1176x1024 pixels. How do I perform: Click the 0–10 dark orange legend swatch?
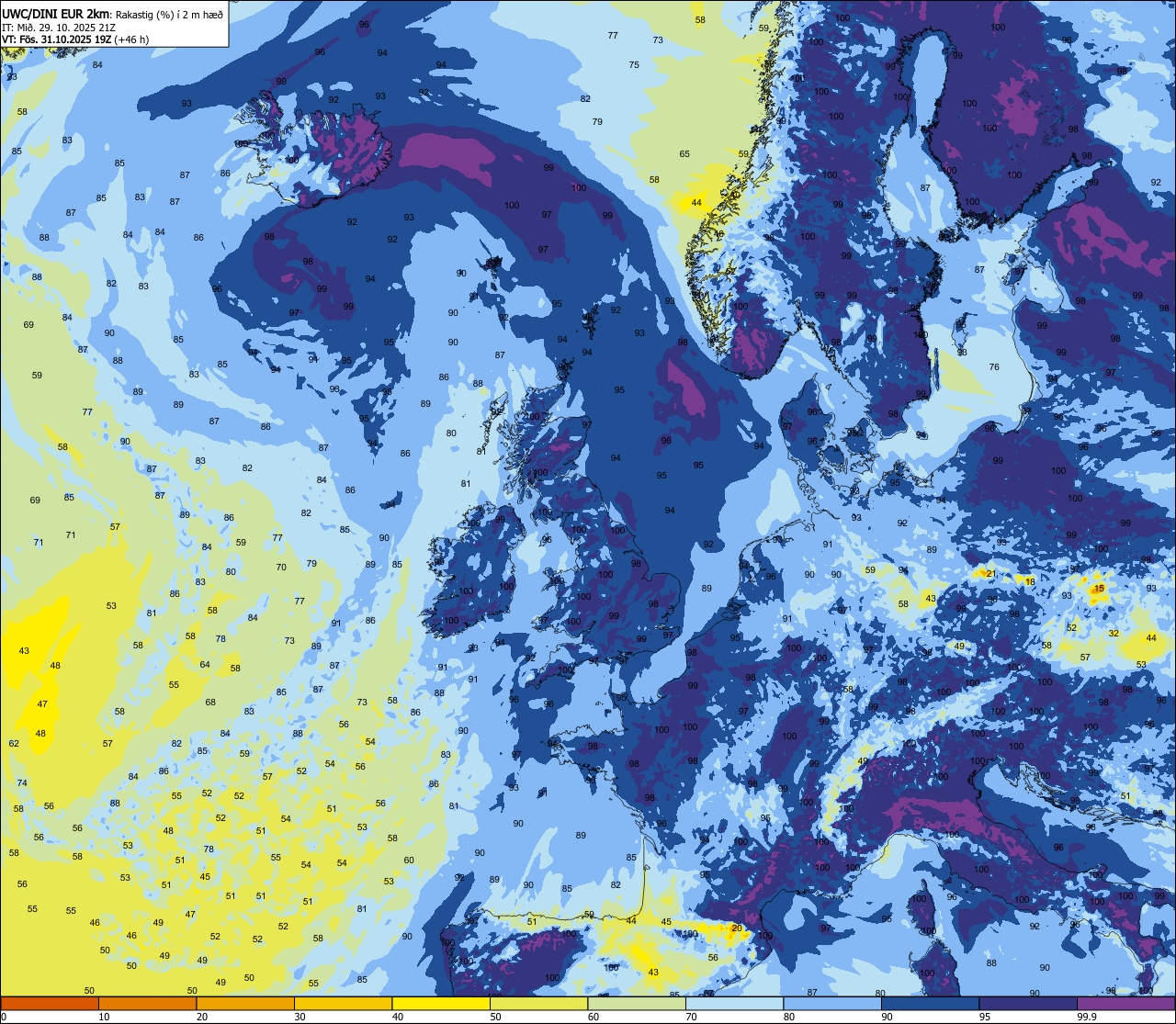(50, 1003)
